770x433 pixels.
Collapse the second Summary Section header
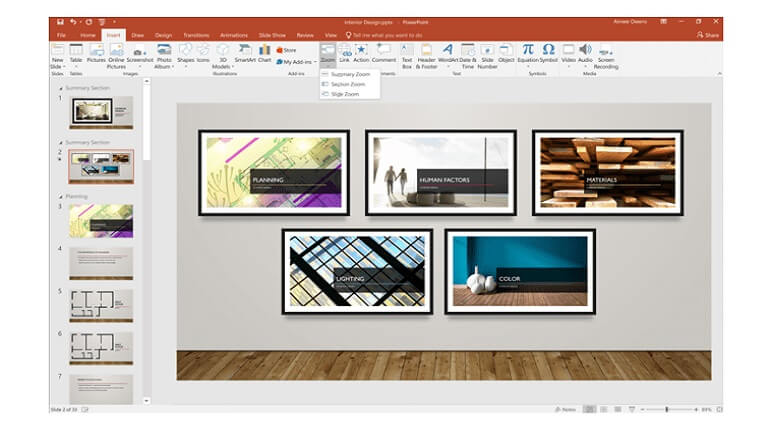coord(61,143)
